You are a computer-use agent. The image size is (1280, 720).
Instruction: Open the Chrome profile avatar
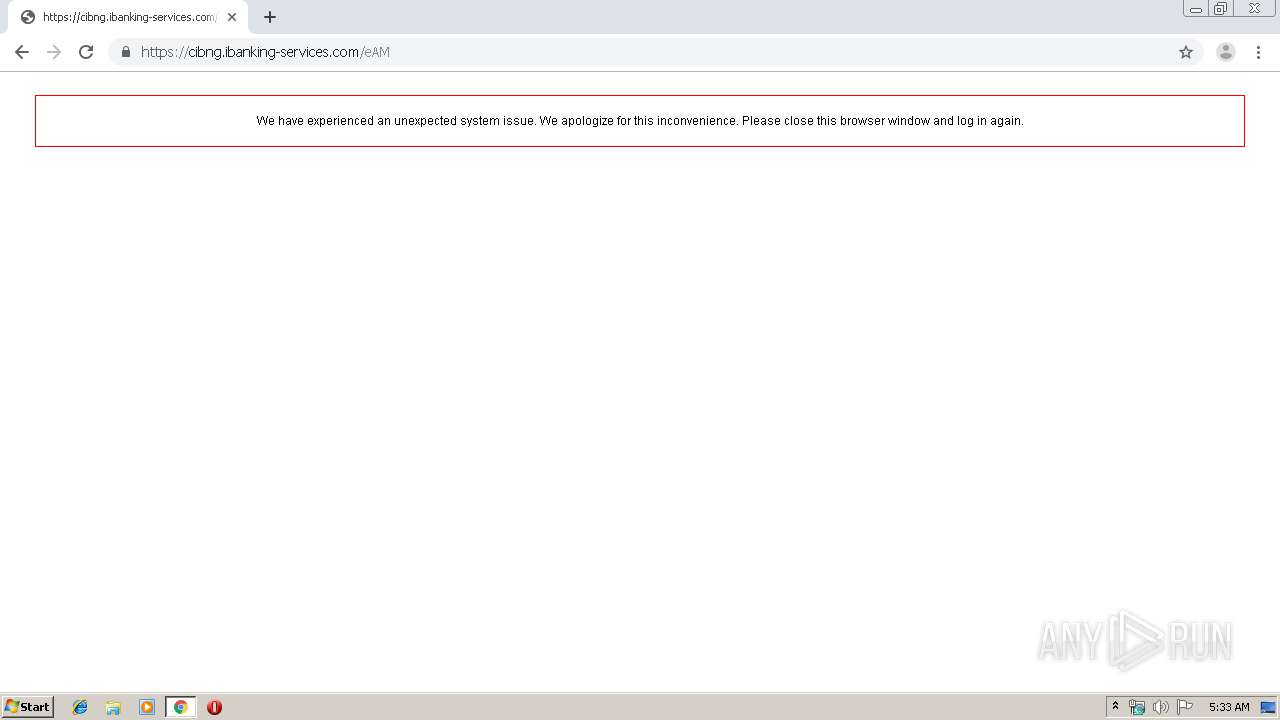click(x=1226, y=52)
